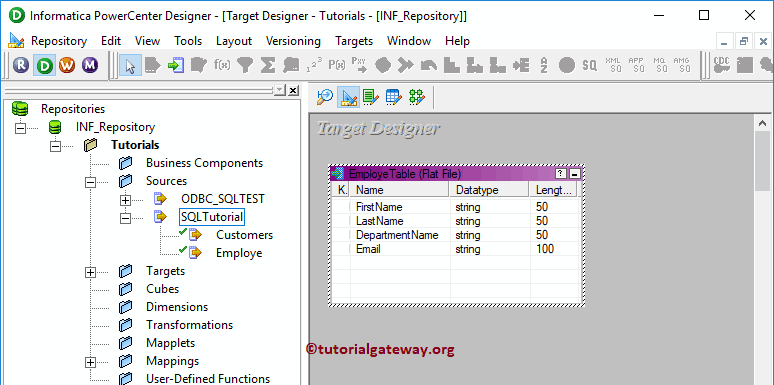
Task: Select the Transformations folder
Action: 190,325
